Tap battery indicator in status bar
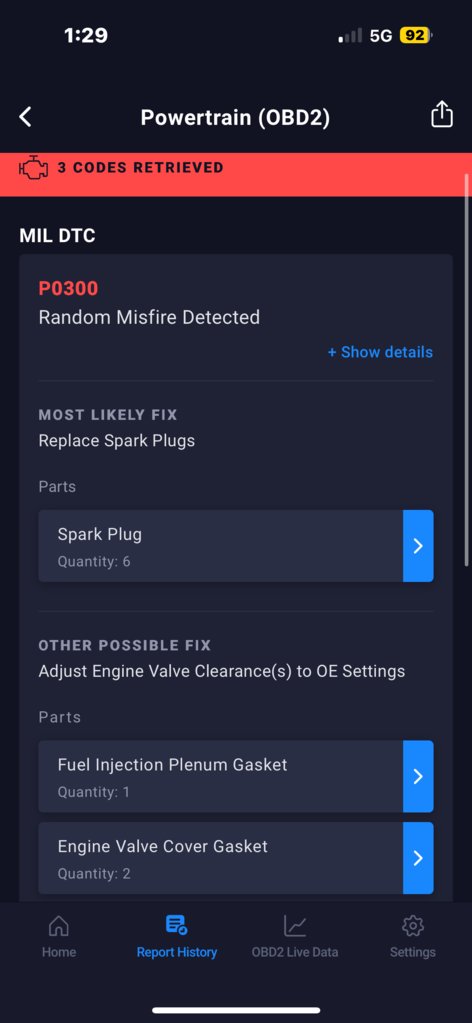 click(415, 35)
